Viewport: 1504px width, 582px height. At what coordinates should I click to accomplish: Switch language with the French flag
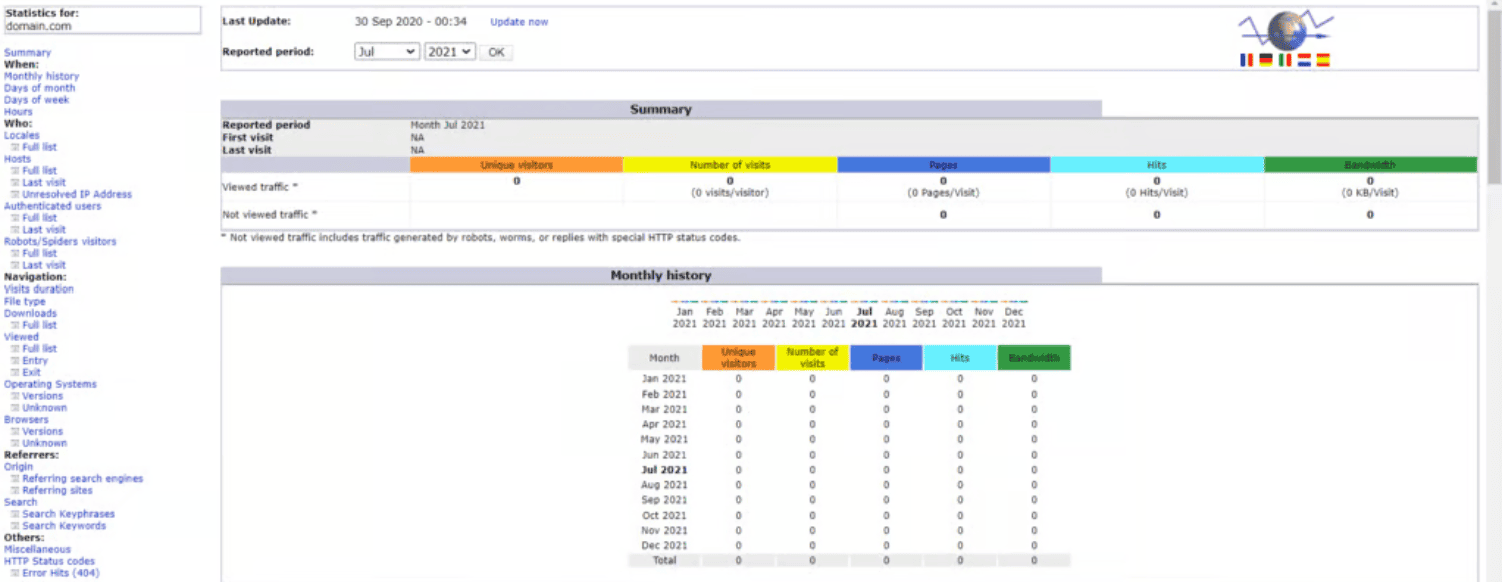click(x=1246, y=61)
